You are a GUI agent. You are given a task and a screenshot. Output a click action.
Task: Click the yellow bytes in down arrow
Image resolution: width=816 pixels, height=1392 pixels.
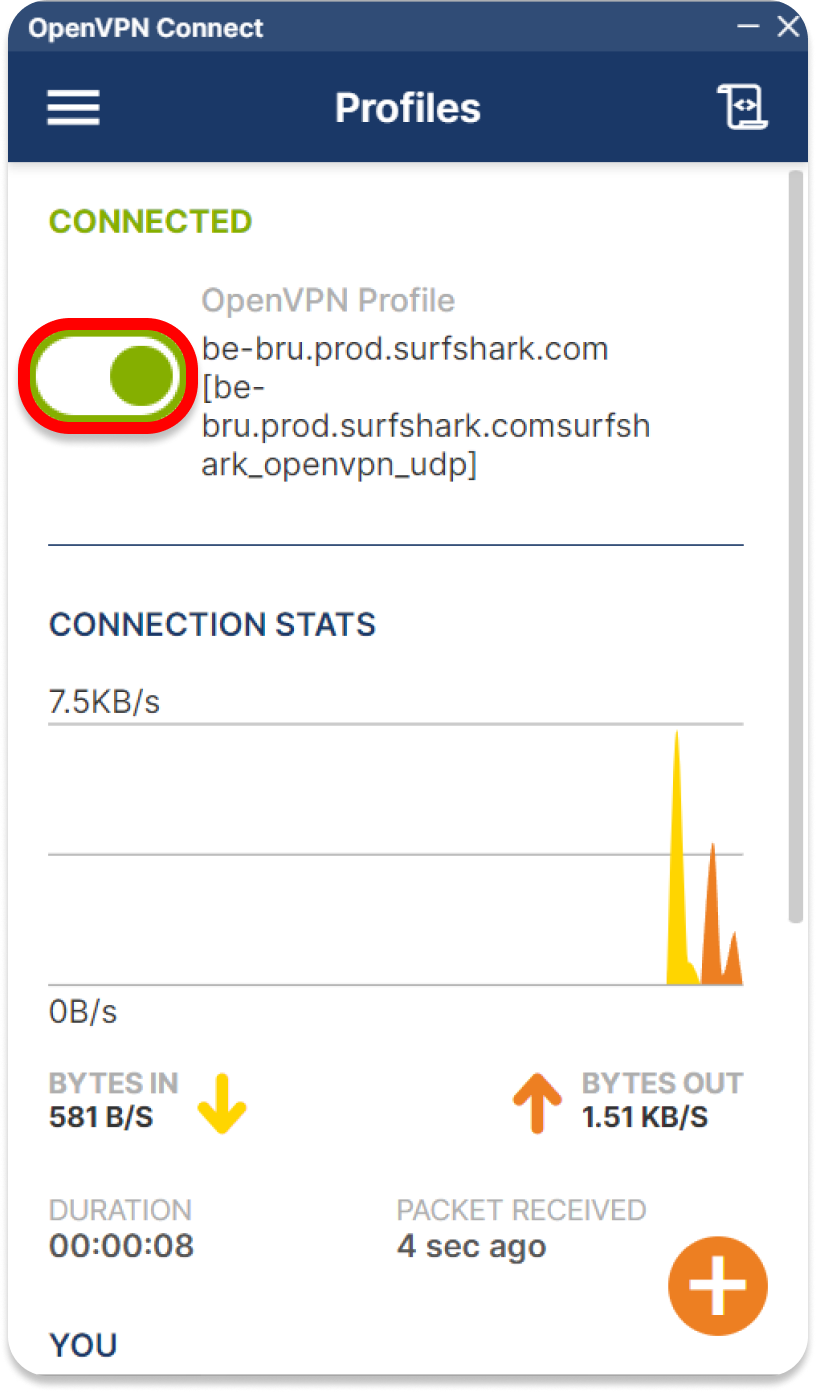pyautogui.click(x=222, y=1102)
